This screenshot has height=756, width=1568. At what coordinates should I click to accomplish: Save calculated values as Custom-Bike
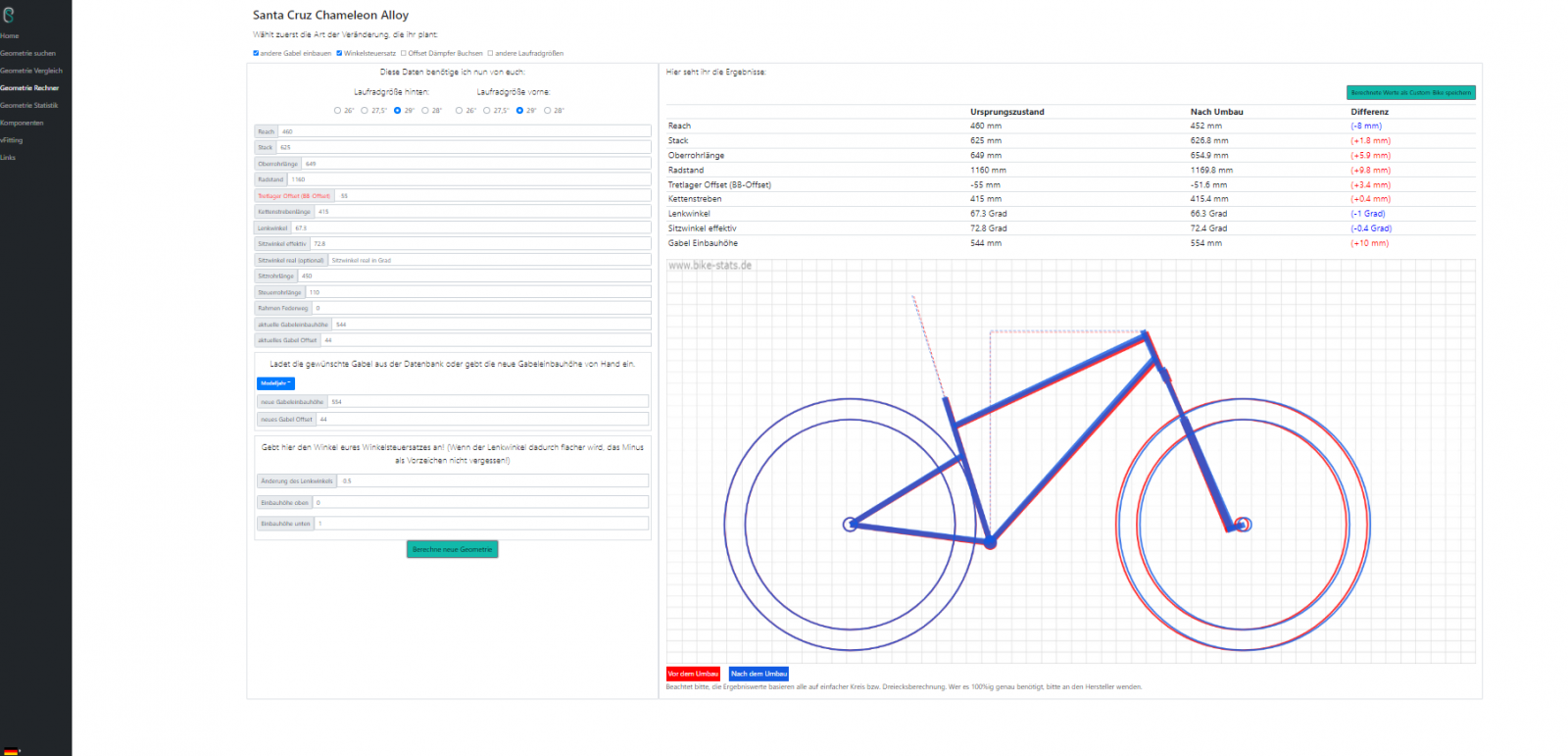[1410, 93]
